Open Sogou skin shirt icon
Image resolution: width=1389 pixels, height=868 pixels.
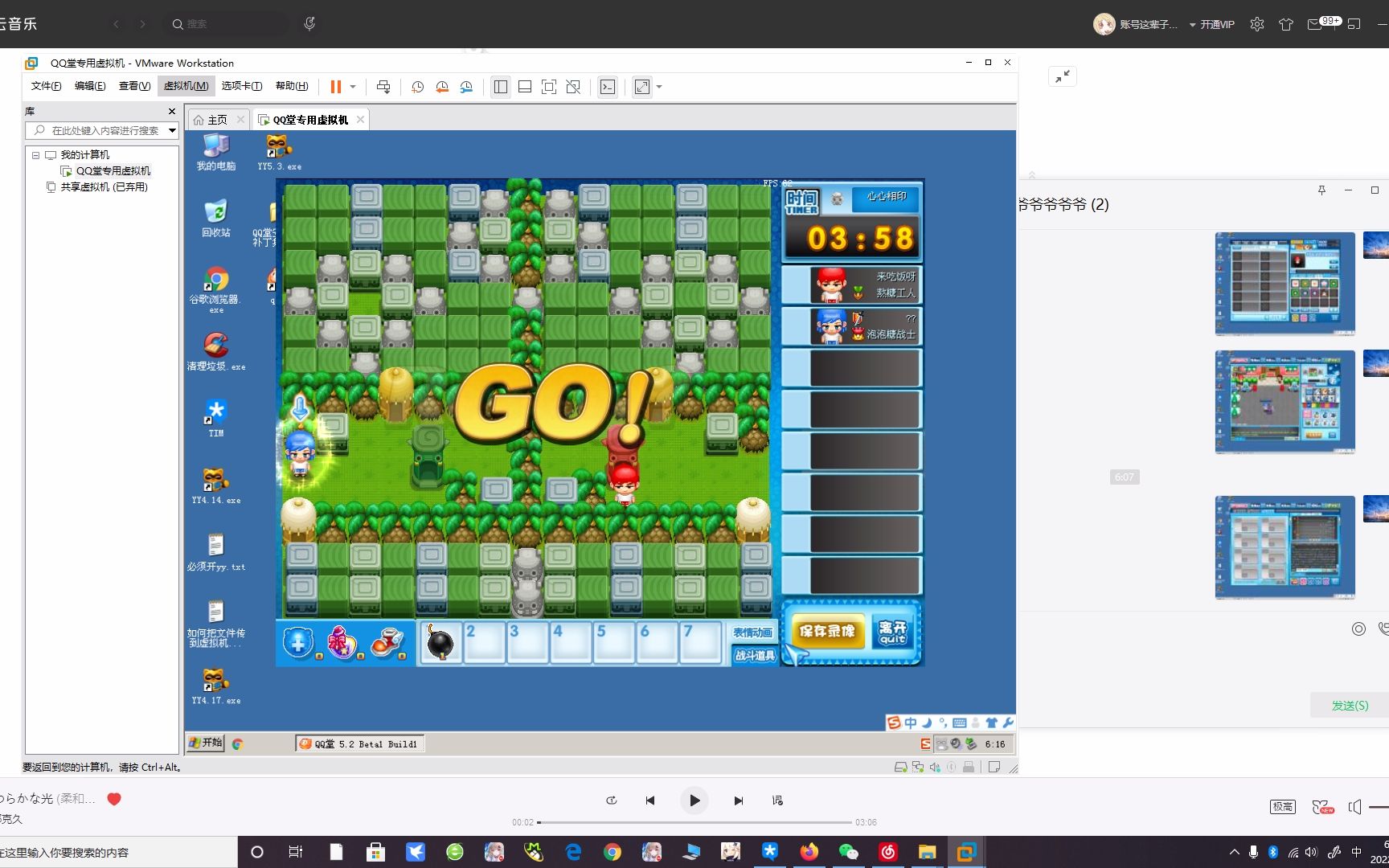pos(991,723)
